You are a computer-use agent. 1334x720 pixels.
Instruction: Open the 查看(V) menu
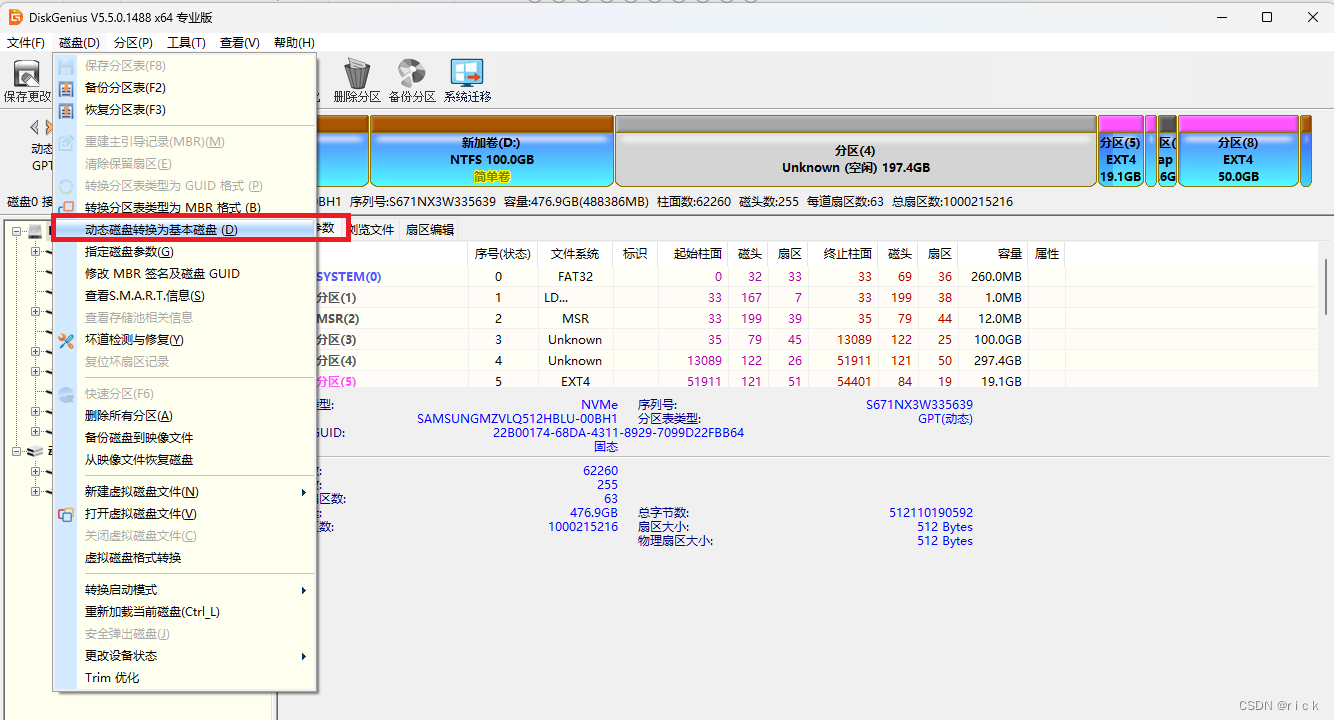coord(239,43)
